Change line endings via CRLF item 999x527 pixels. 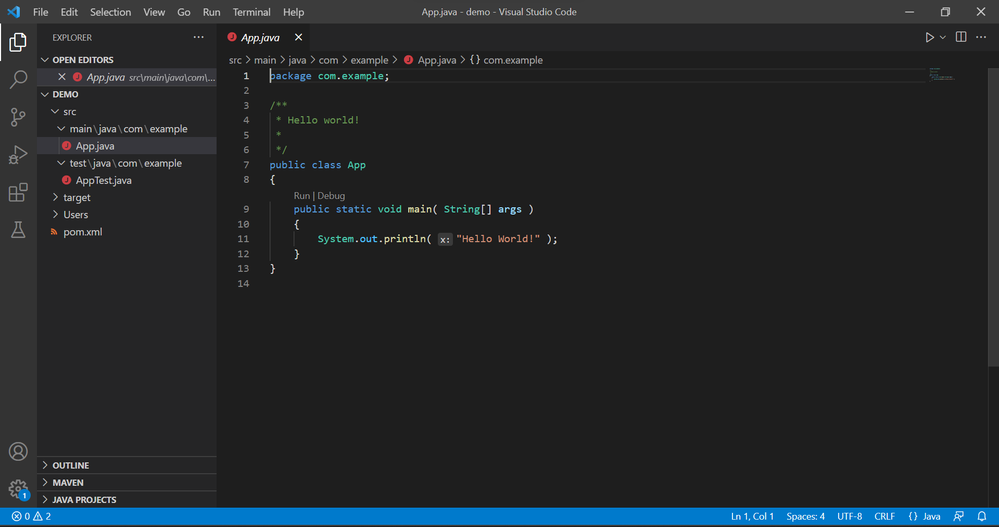pos(884,516)
